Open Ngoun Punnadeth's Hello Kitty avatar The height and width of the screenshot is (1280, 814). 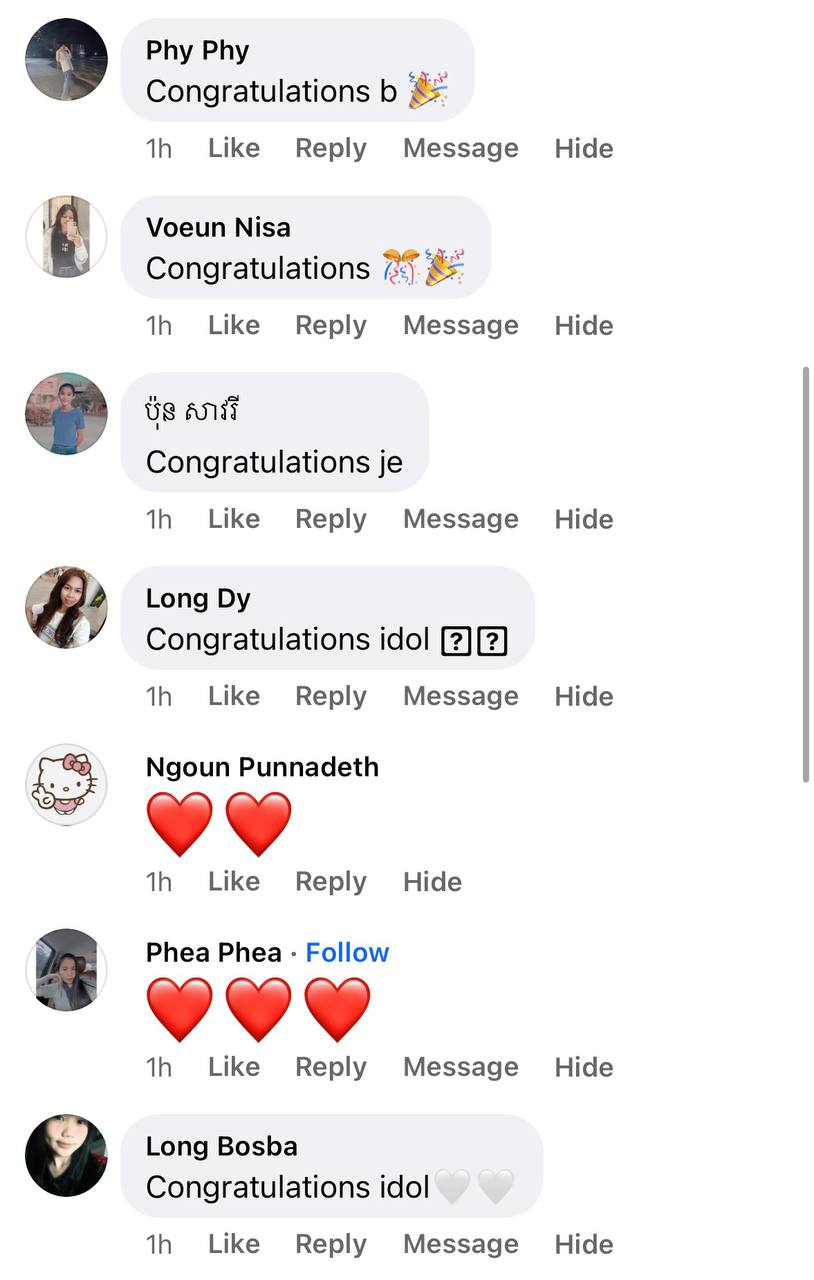pyautogui.click(x=66, y=785)
